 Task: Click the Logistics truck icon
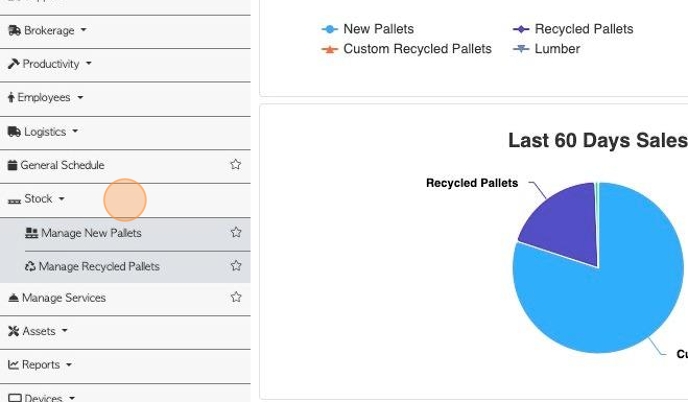14,132
